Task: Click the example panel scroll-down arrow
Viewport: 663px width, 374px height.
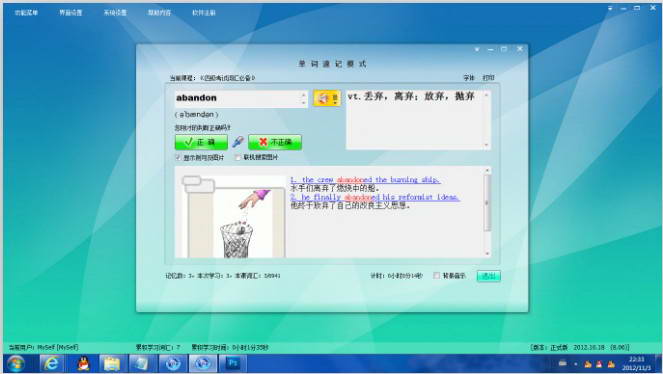Action: pos(487,254)
